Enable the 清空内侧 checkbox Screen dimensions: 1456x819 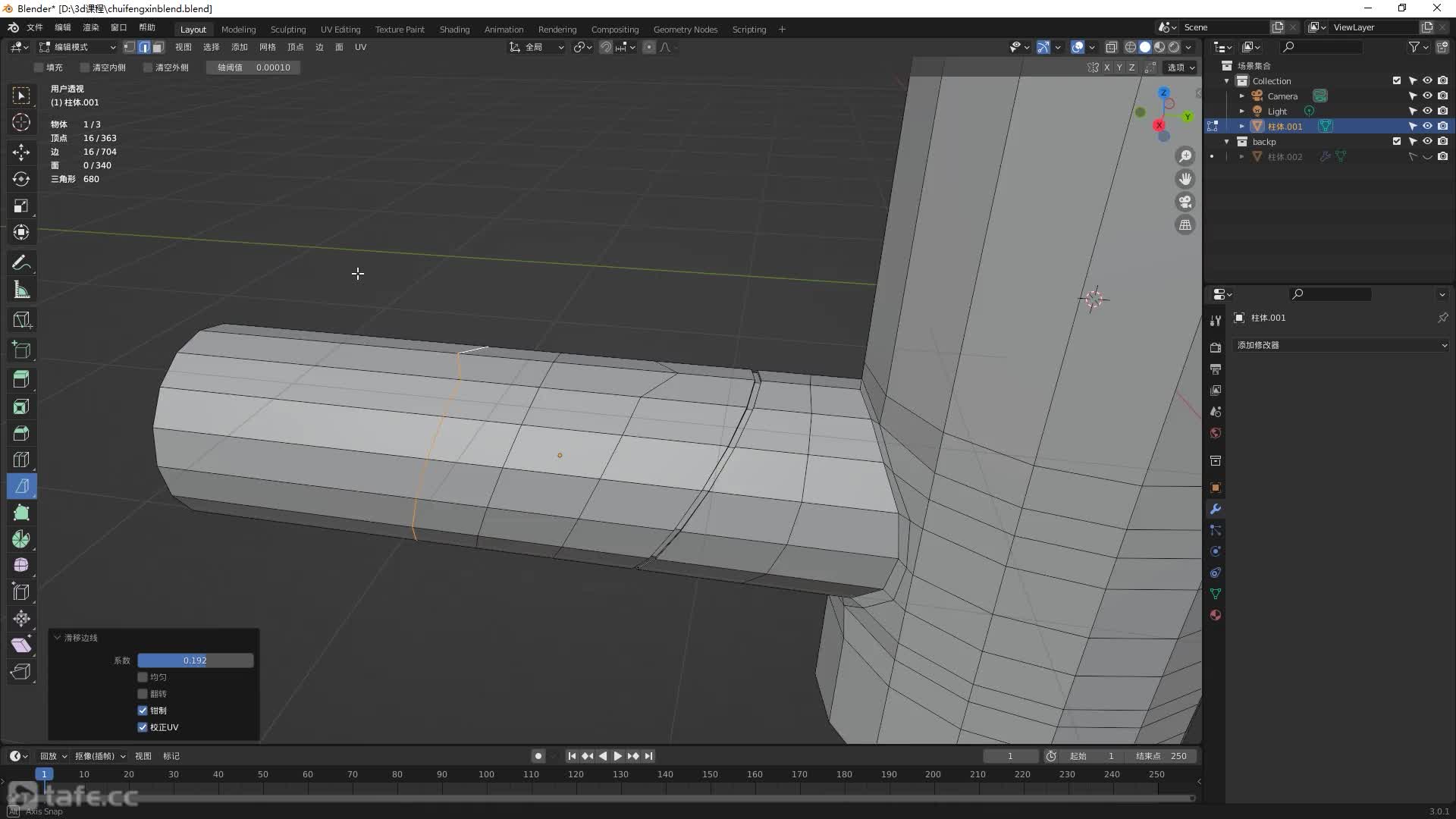click(x=85, y=67)
